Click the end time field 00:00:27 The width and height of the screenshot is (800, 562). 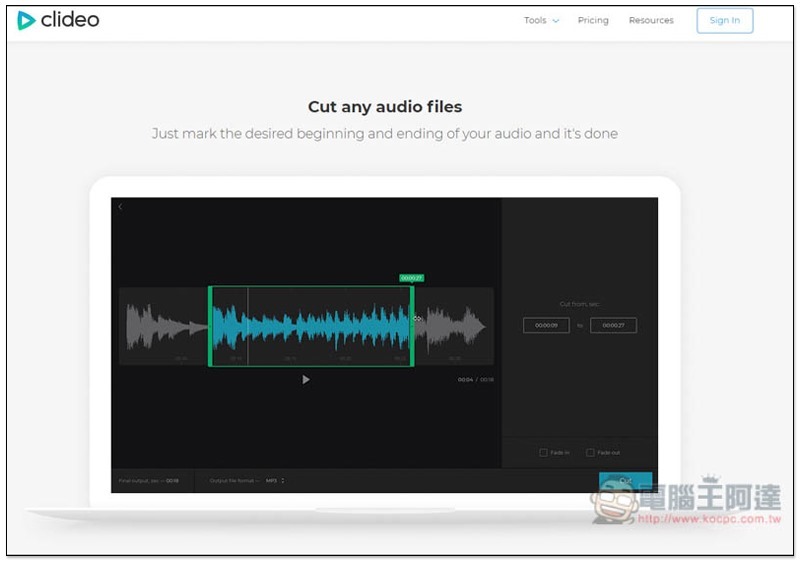pos(613,325)
